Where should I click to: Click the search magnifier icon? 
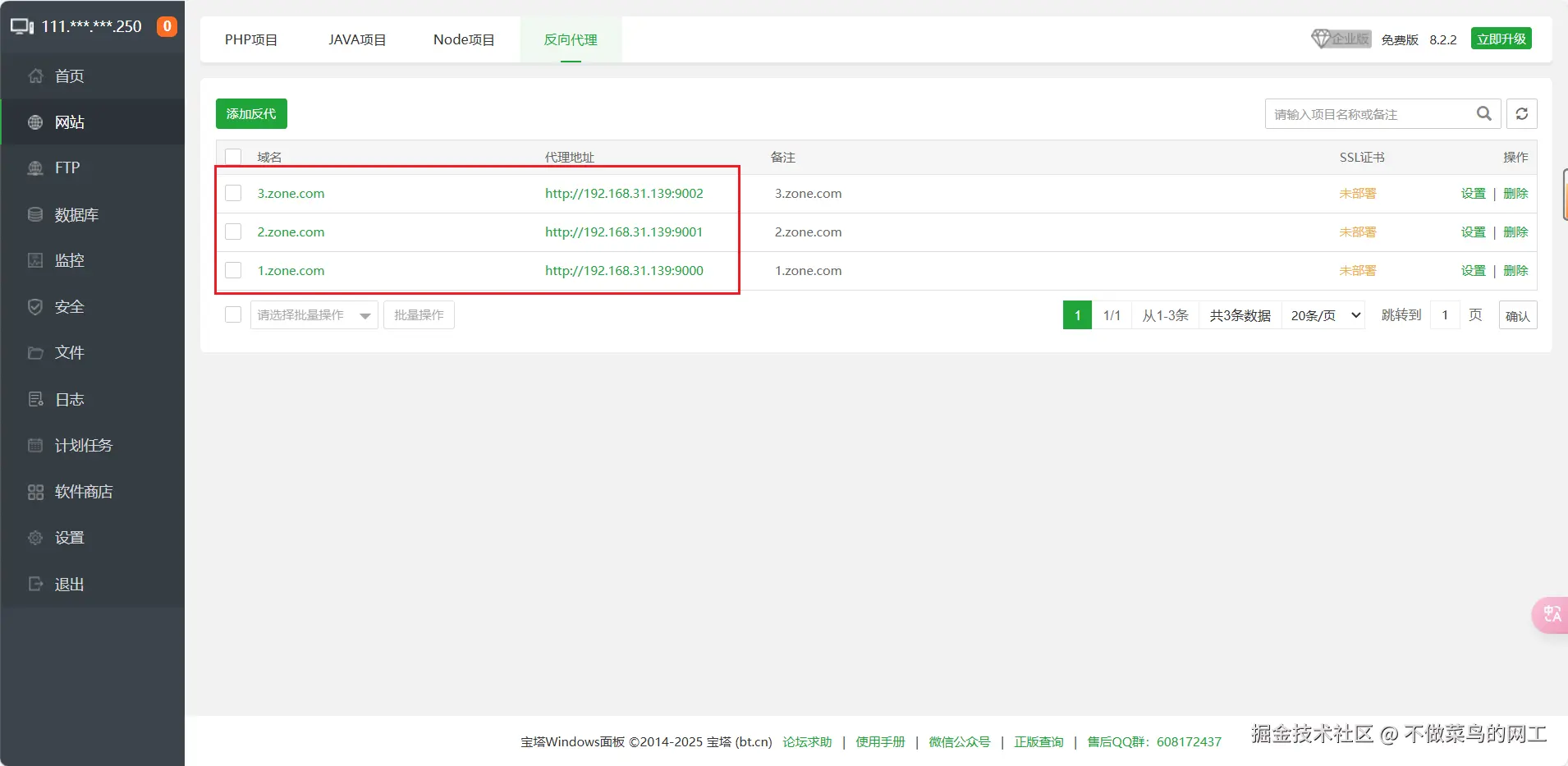pyautogui.click(x=1484, y=114)
